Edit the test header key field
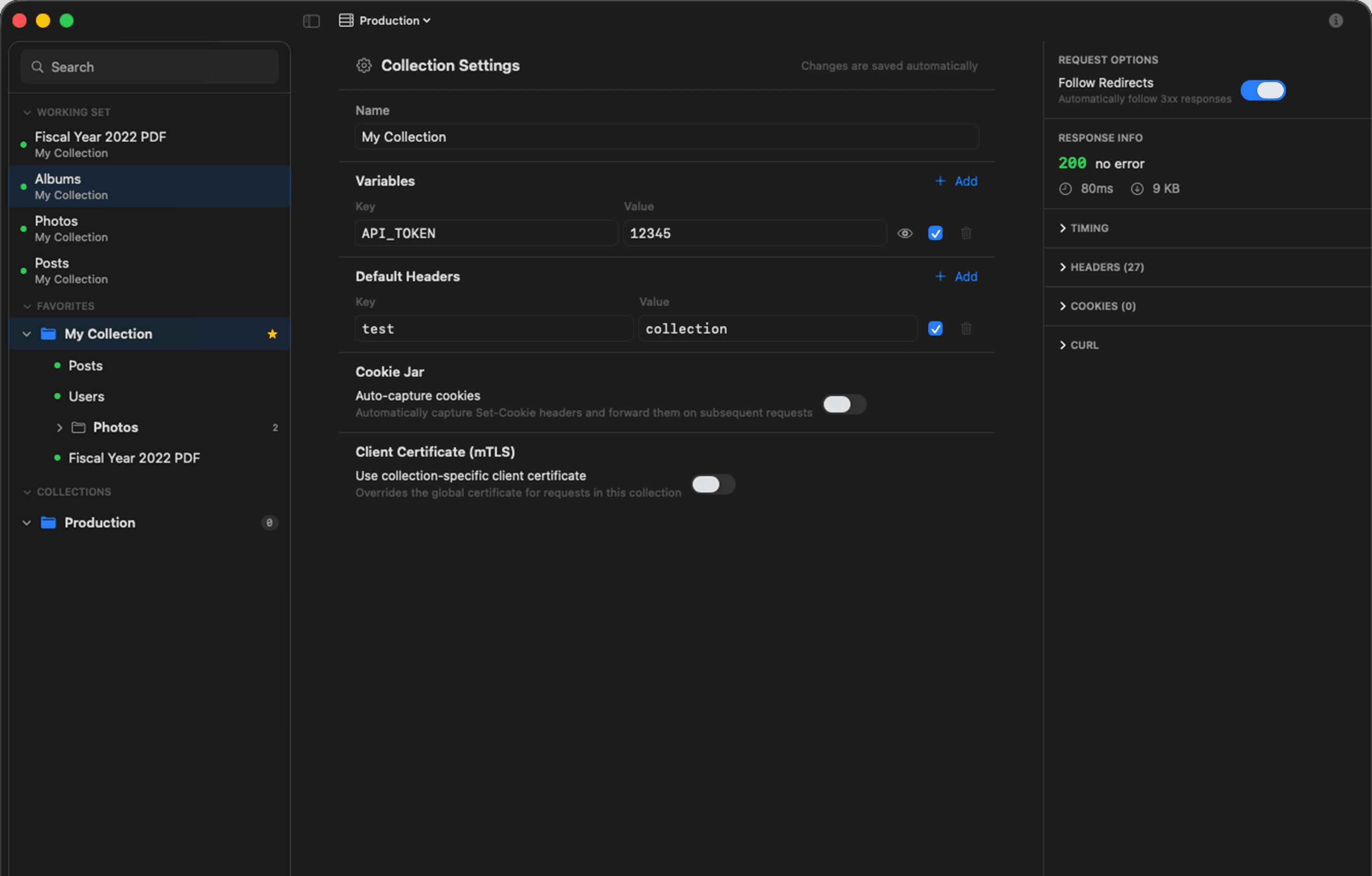Image resolution: width=1372 pixels, height=876 pixels. pyautogui.click(x=494, y=329)
